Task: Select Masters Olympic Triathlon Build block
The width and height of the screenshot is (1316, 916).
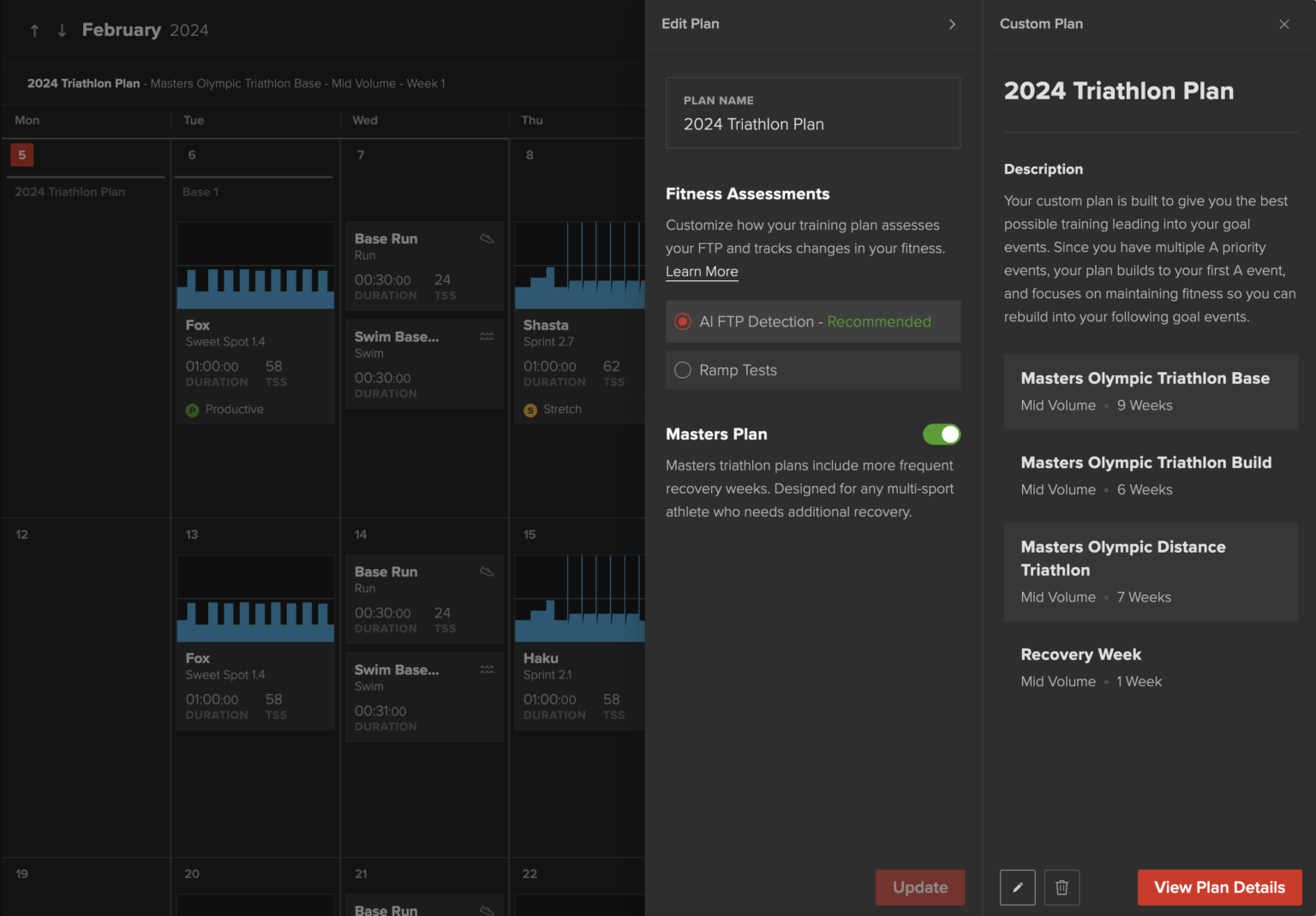Action: pos(1151,476)
